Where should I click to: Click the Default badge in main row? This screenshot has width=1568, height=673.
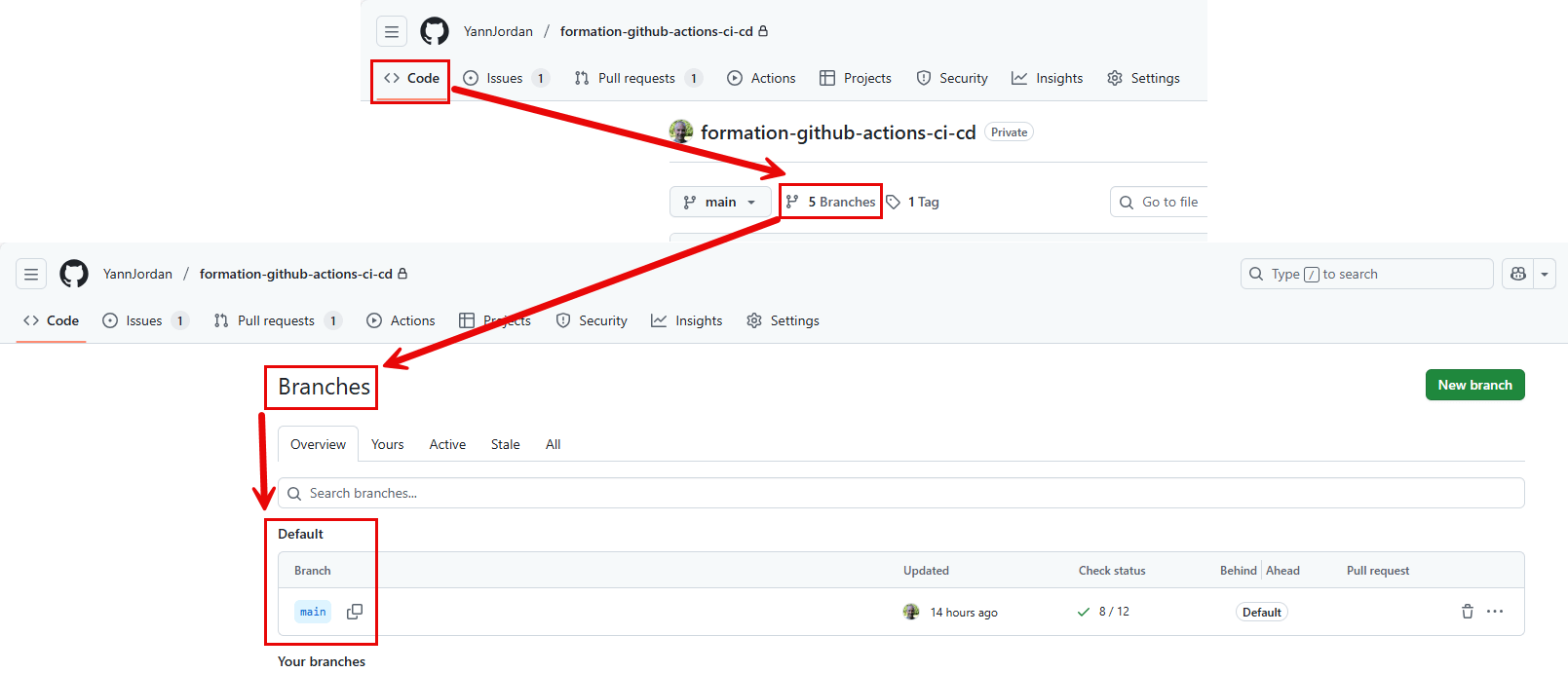(1261, 612)
